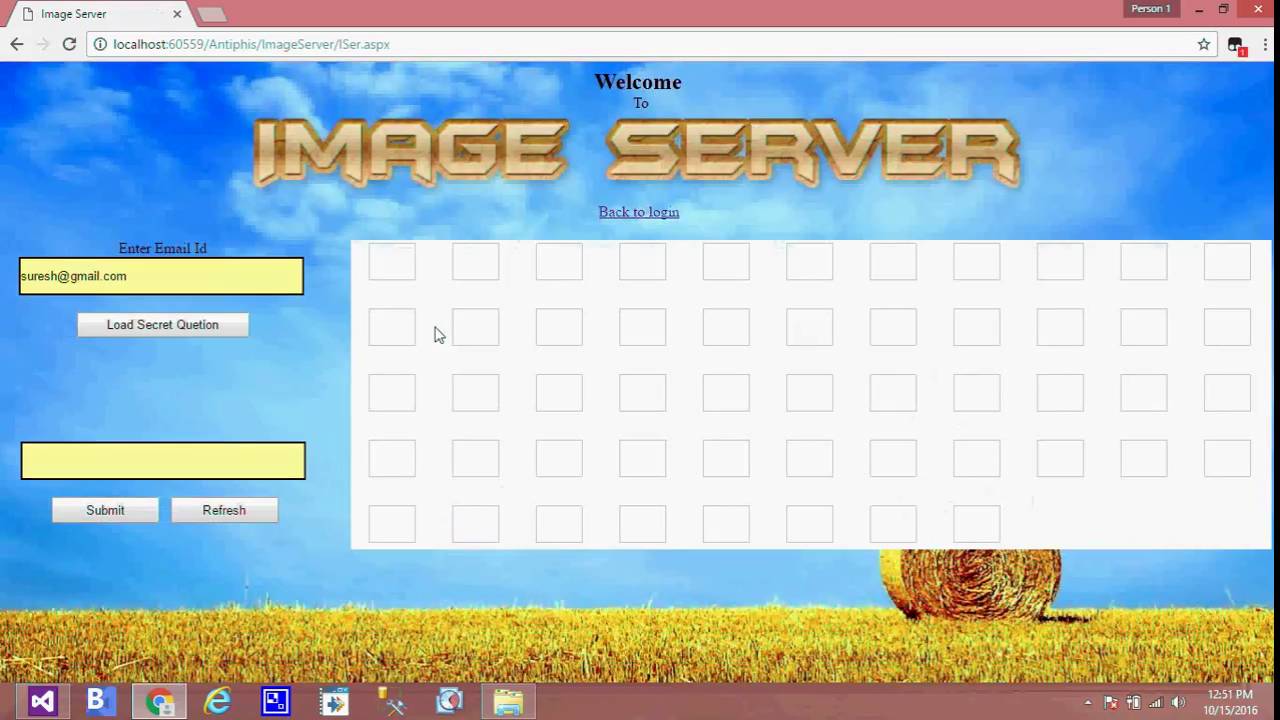Image resolution: width=1280 pixels, height=720 pixels.
Task: Click the empty yellow answer field
Action: coord(163,461)
